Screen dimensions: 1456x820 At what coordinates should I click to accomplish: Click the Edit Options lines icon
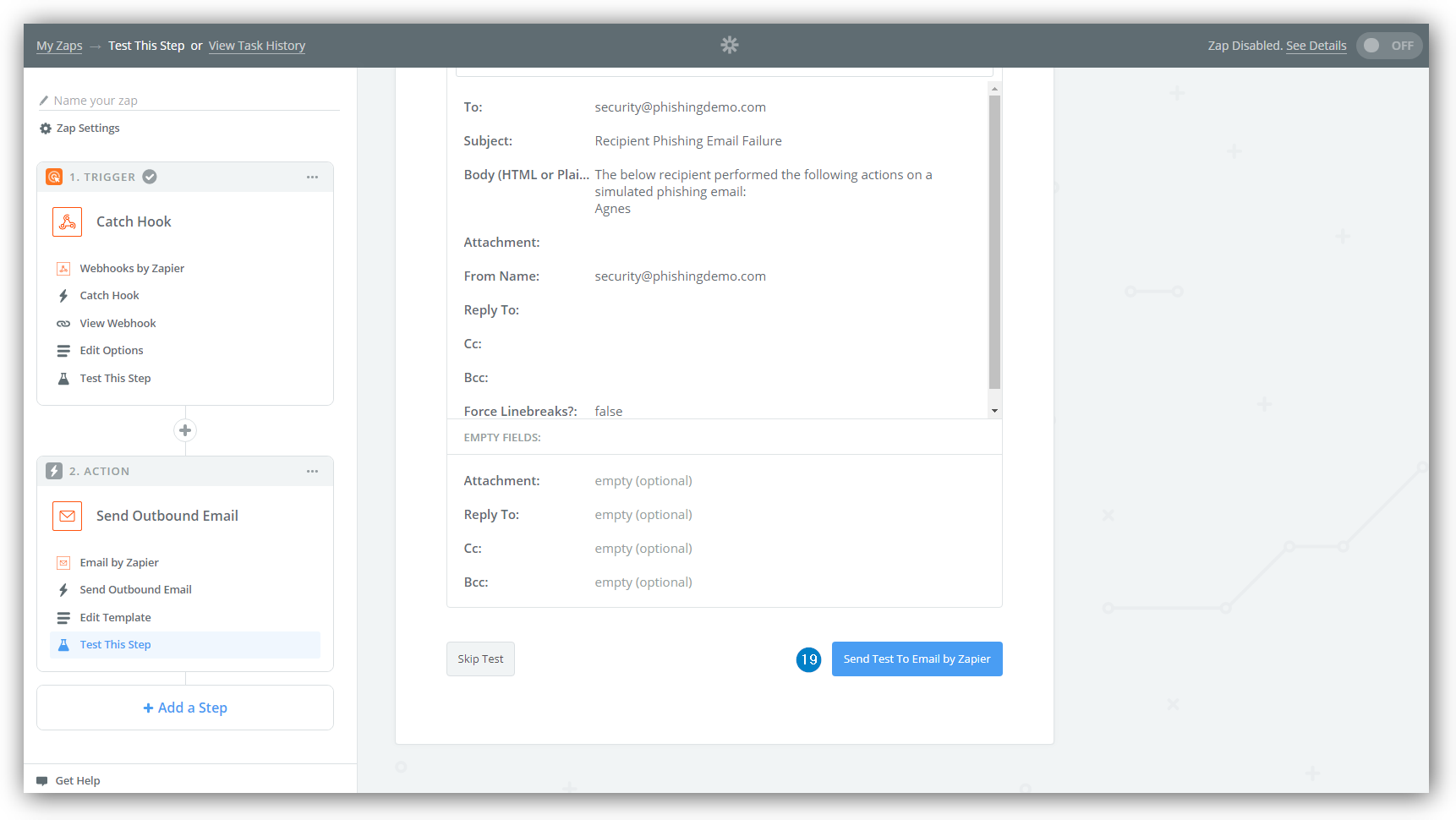click(63, 351)
